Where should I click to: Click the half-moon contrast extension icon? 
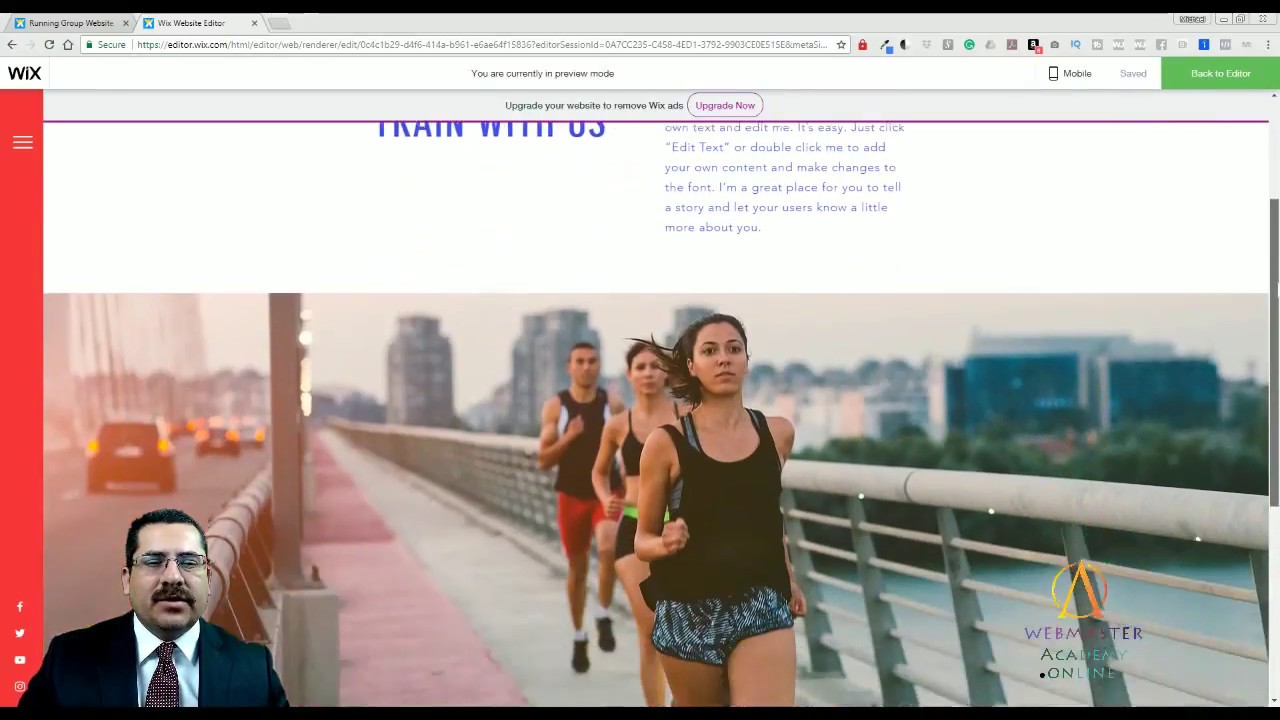904,45
